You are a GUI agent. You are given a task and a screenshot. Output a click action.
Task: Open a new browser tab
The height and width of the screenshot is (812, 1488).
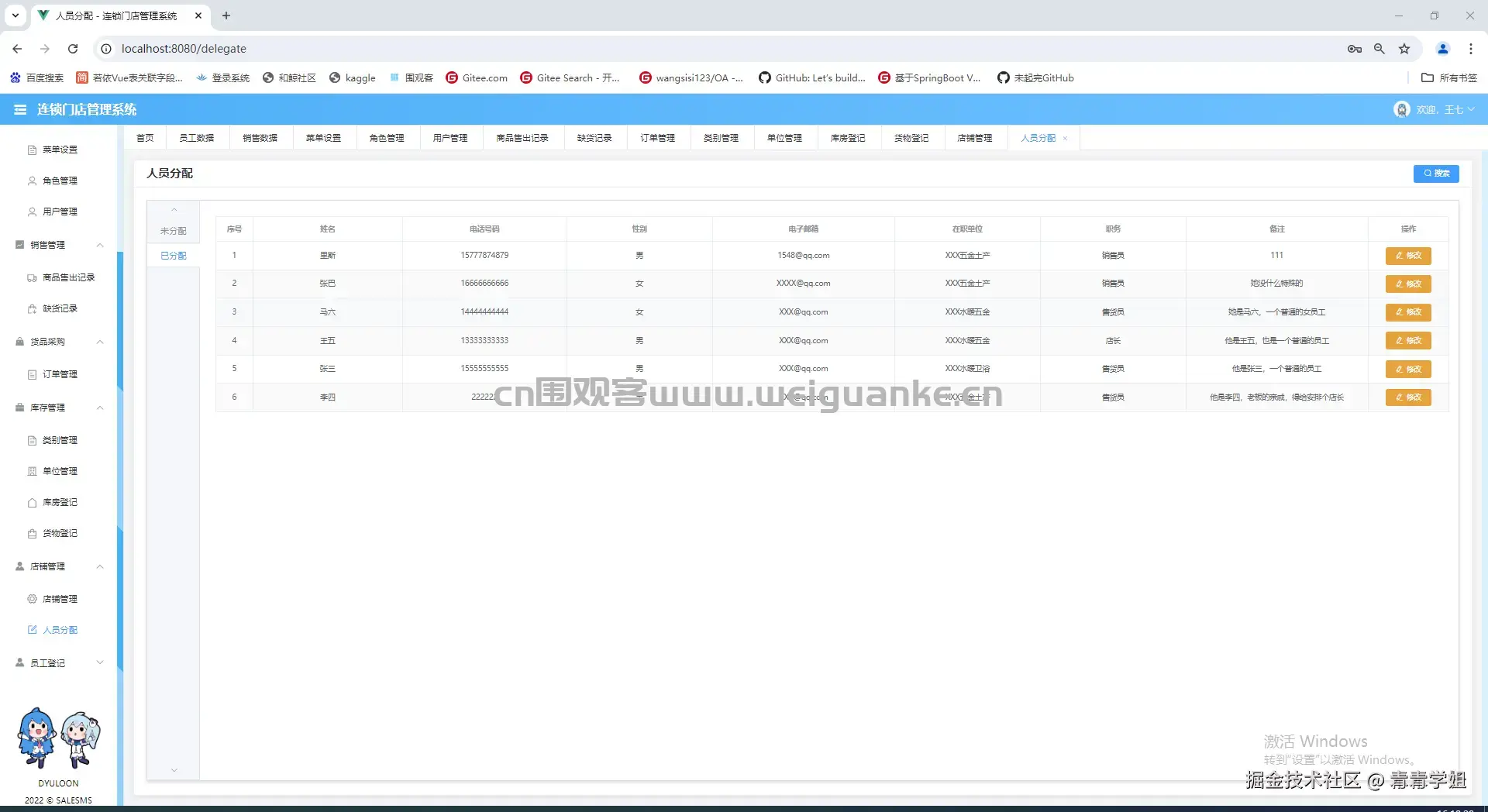click(226, 15)
